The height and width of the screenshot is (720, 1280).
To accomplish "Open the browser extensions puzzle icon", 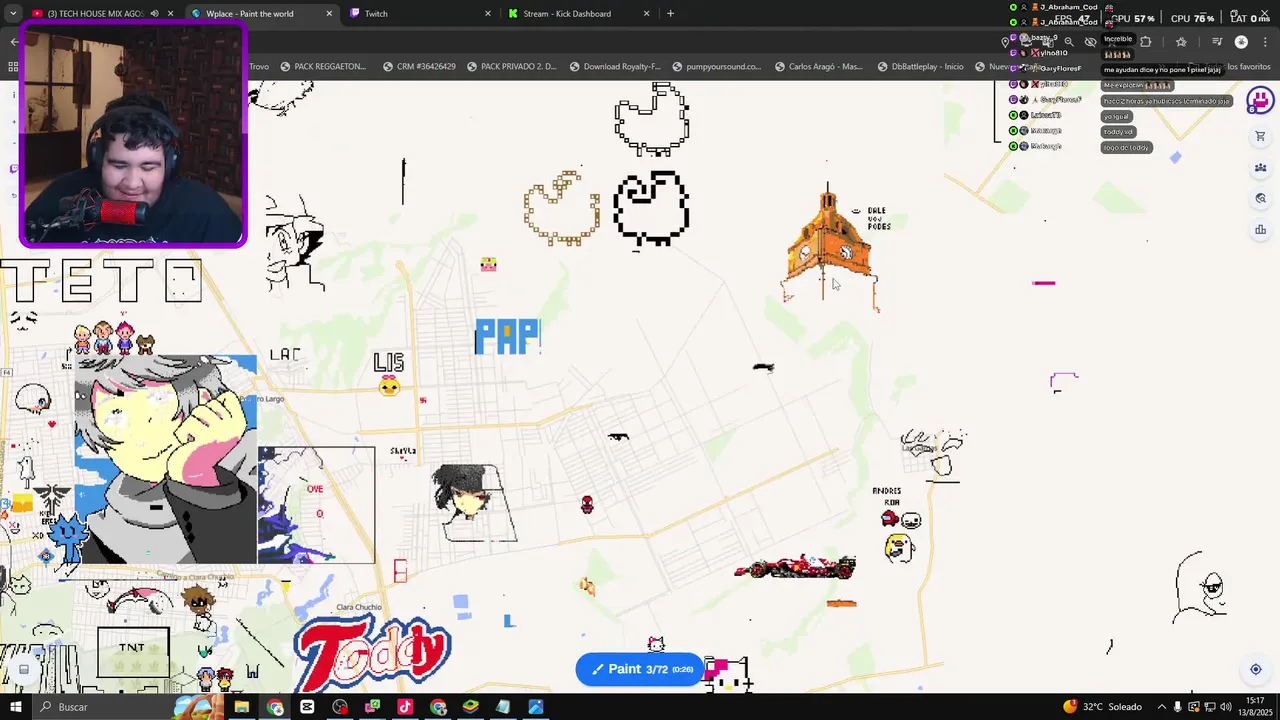I will [1146, 42].
